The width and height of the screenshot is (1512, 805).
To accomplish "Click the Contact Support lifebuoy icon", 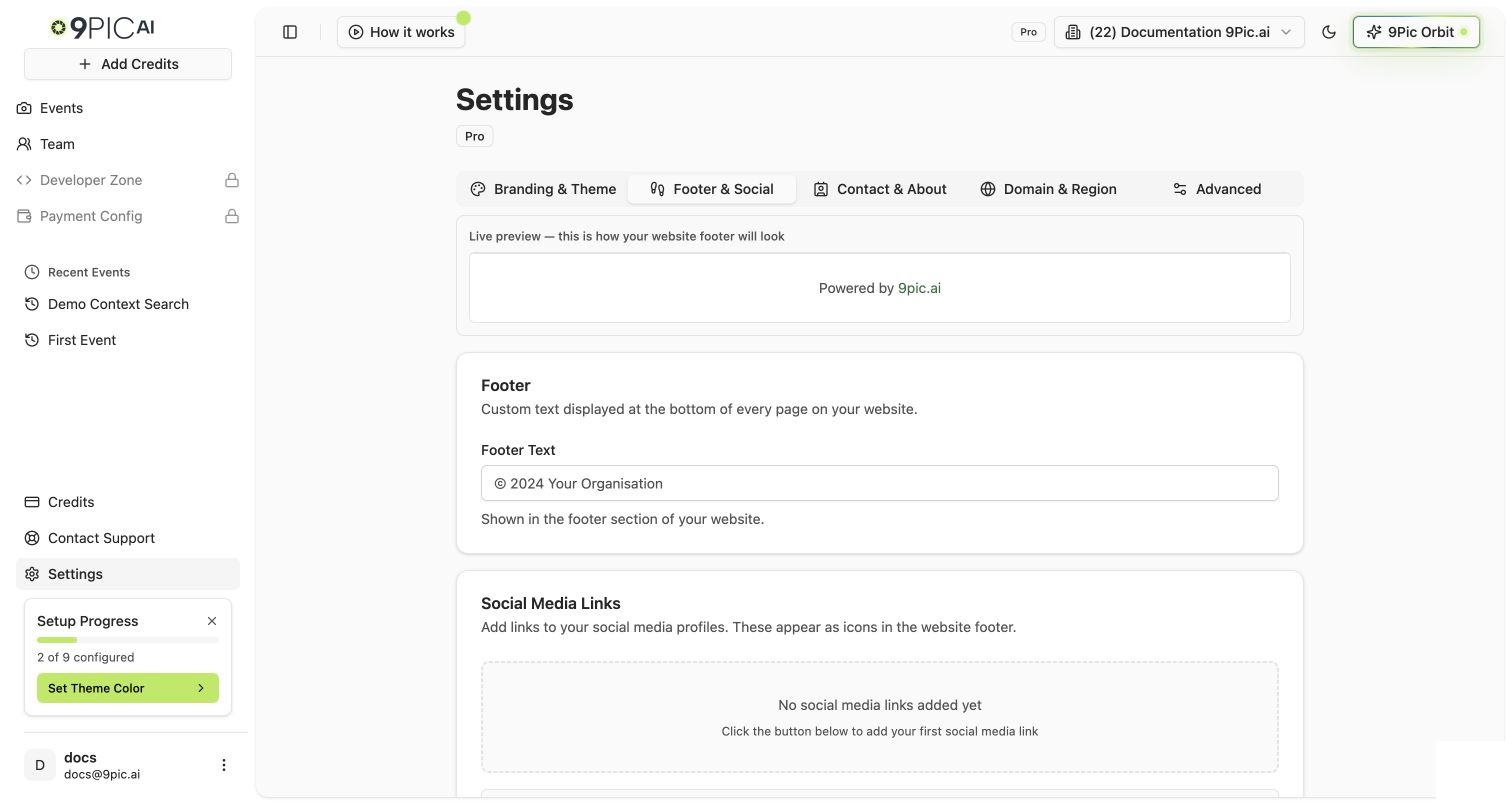I will [32, 538].
